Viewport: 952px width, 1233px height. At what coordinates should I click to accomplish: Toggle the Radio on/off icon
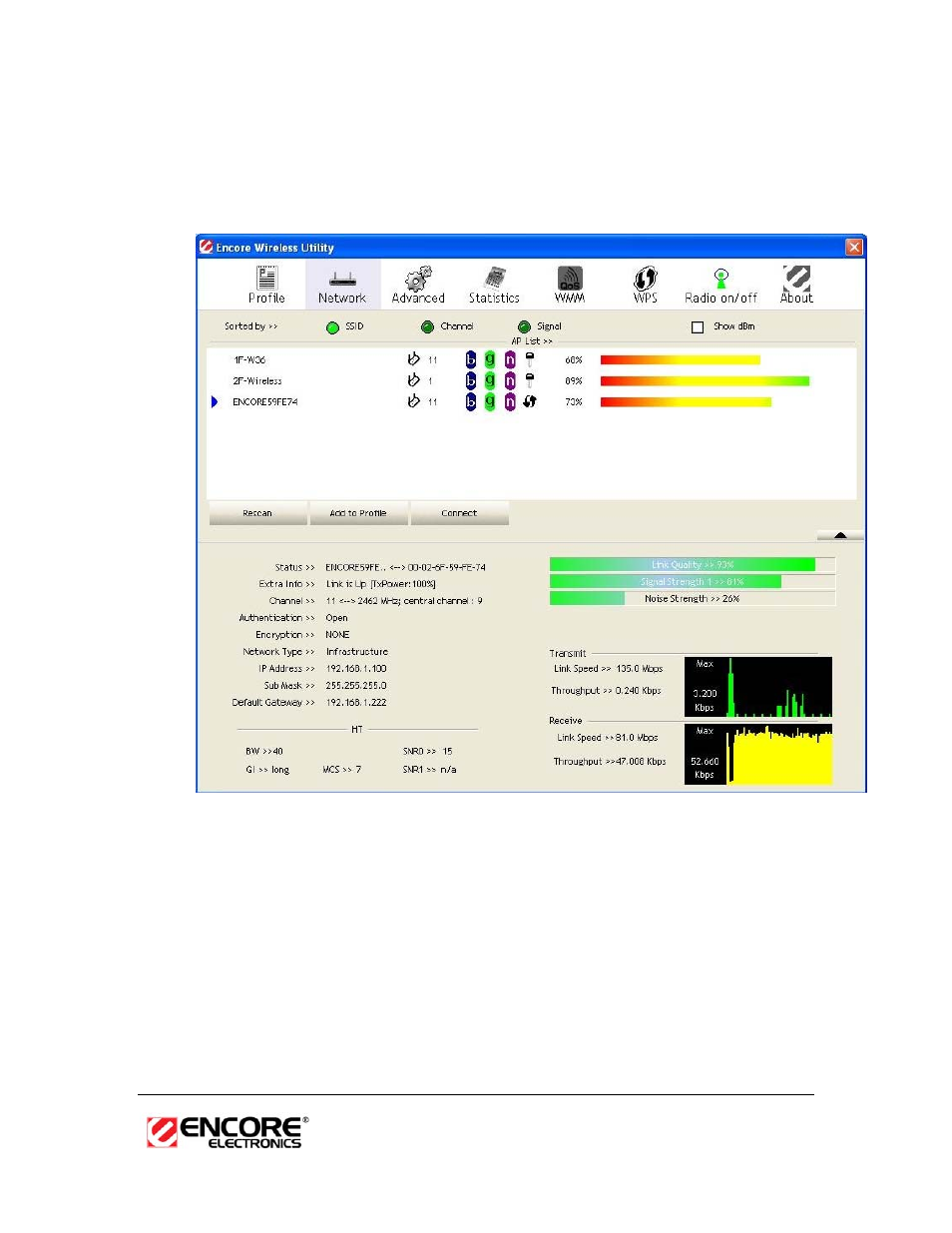click(x=720, y=285)
